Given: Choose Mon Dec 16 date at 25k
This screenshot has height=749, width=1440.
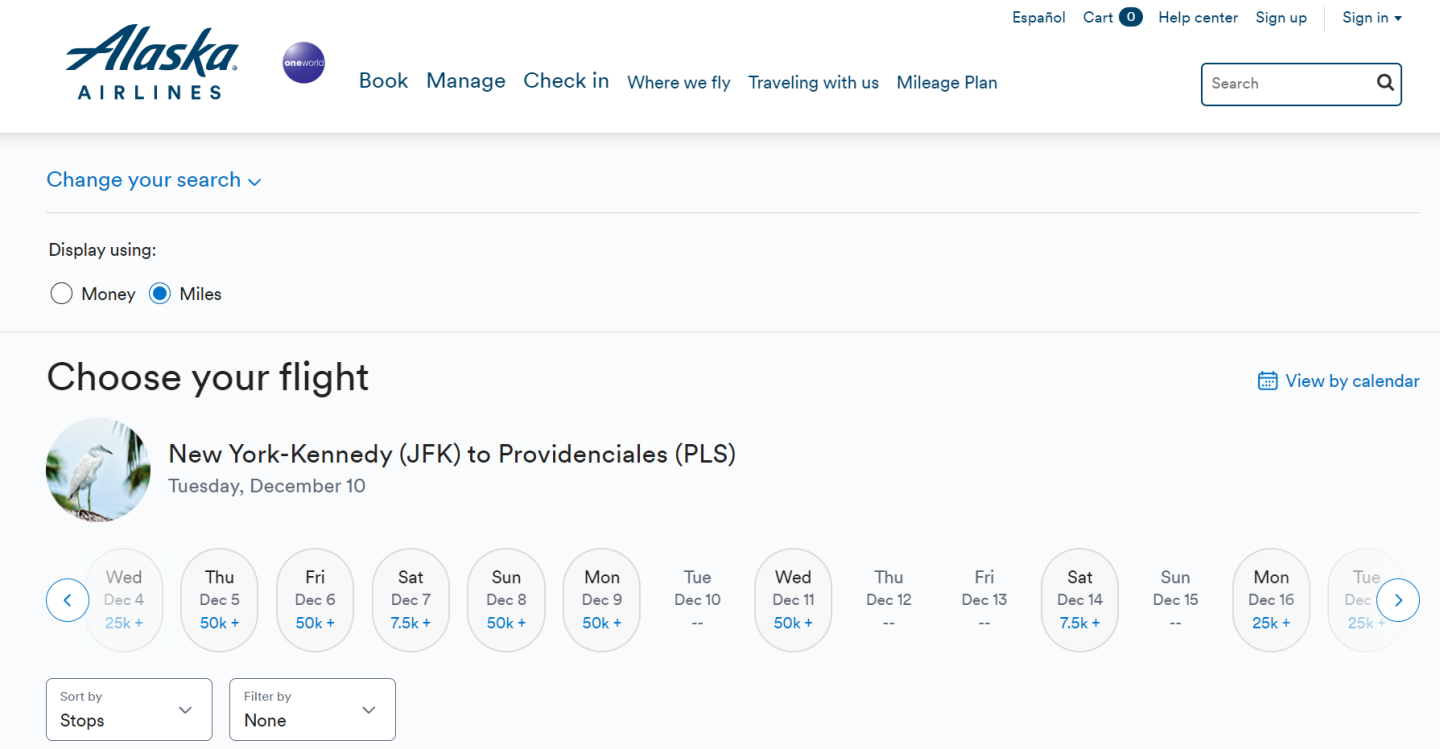Looking at the screenshot, I should [x=1271, y=600].
